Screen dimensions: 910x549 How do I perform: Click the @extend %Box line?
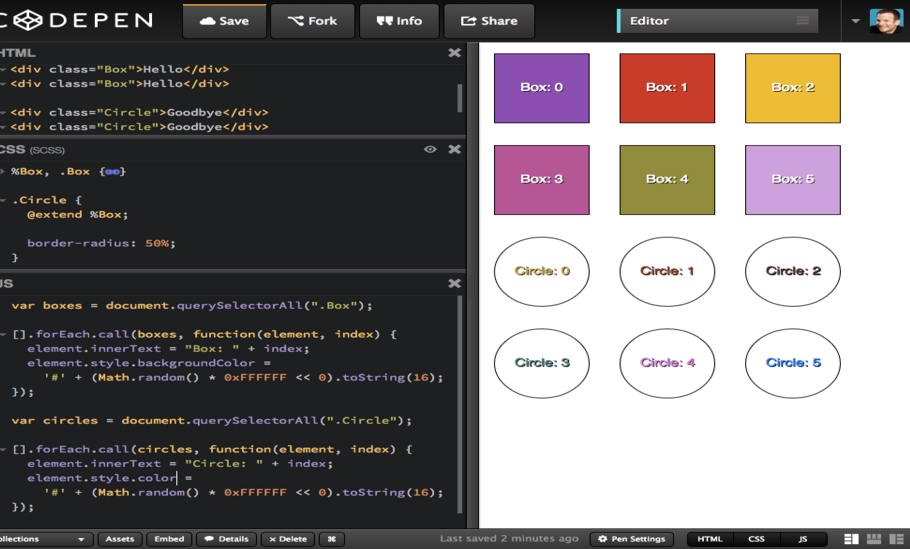(x=77, y=215)
